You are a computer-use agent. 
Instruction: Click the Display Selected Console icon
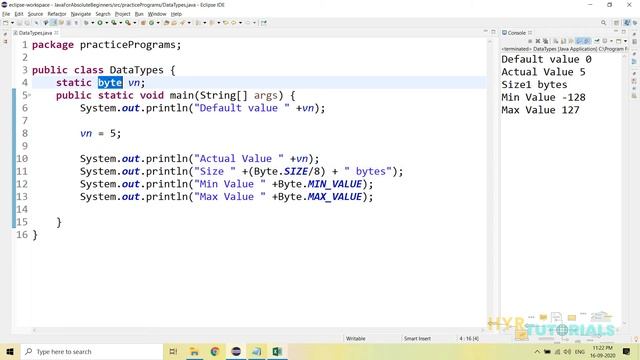click(604, 41)
